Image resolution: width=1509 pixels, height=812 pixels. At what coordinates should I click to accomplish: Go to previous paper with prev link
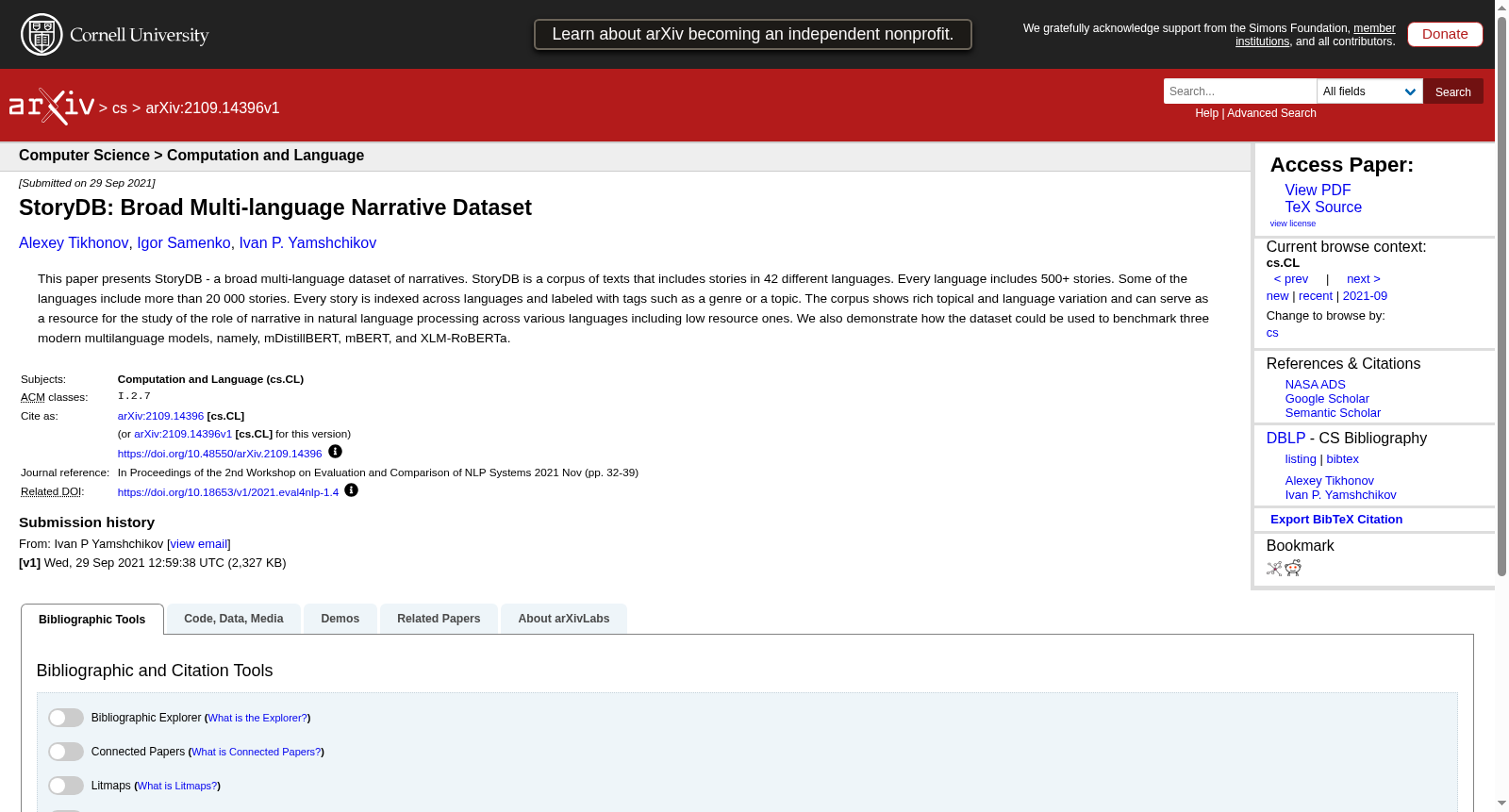point(1291,279)
